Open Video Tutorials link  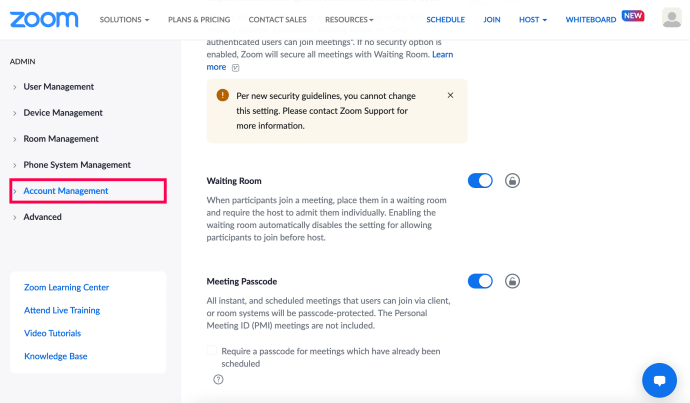52,333
